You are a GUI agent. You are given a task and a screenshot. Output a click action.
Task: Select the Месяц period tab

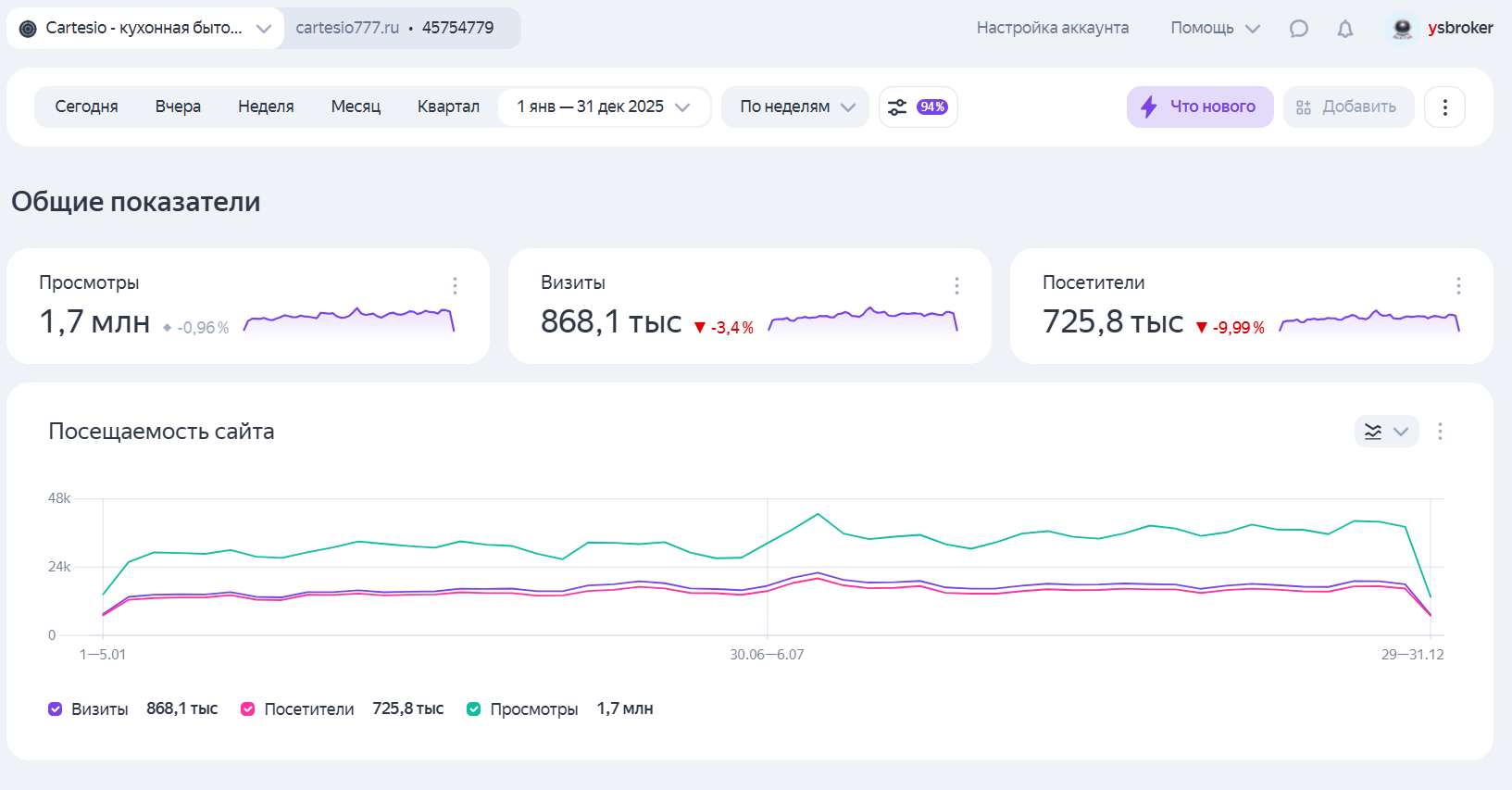[x=356, y=107]
